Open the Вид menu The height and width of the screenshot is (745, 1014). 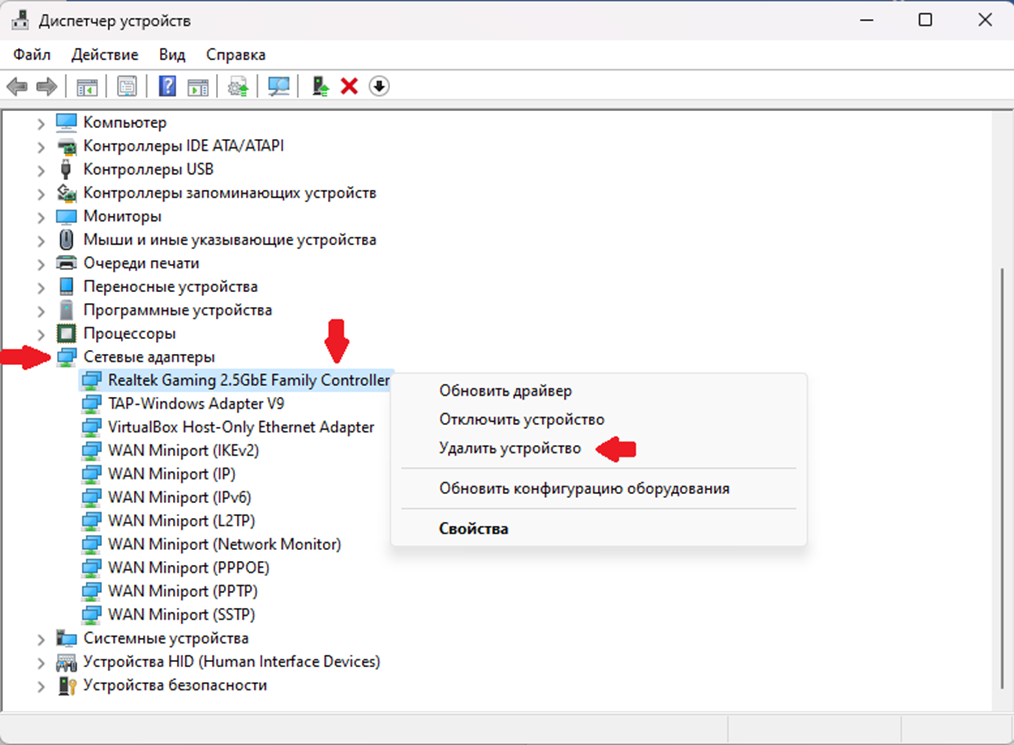[172, 54]
